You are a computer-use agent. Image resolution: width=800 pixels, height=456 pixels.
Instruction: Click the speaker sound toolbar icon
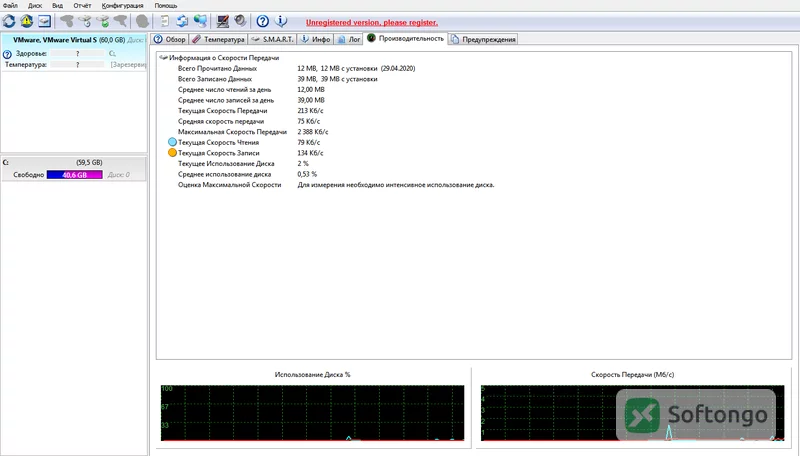(240, 21)
